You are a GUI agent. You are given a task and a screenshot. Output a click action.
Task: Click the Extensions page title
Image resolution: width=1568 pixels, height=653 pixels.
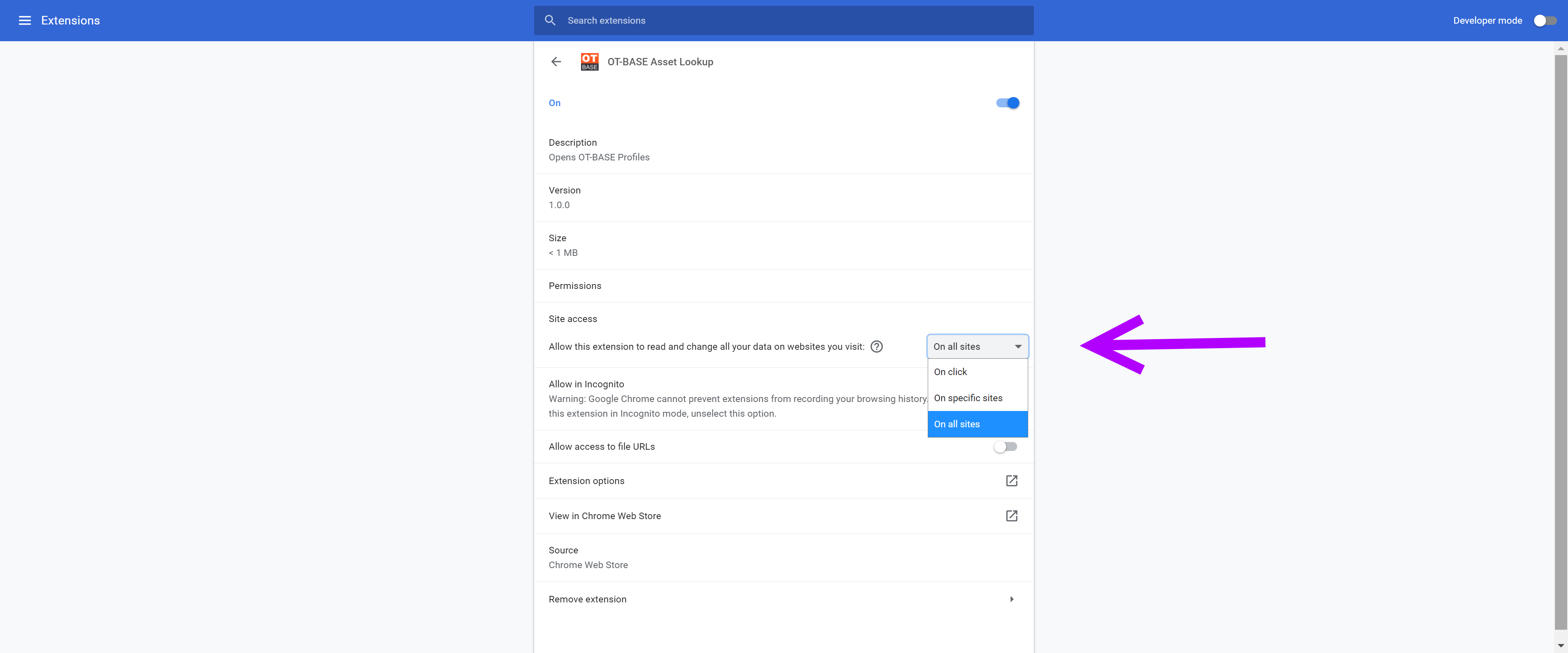[71, 21]
